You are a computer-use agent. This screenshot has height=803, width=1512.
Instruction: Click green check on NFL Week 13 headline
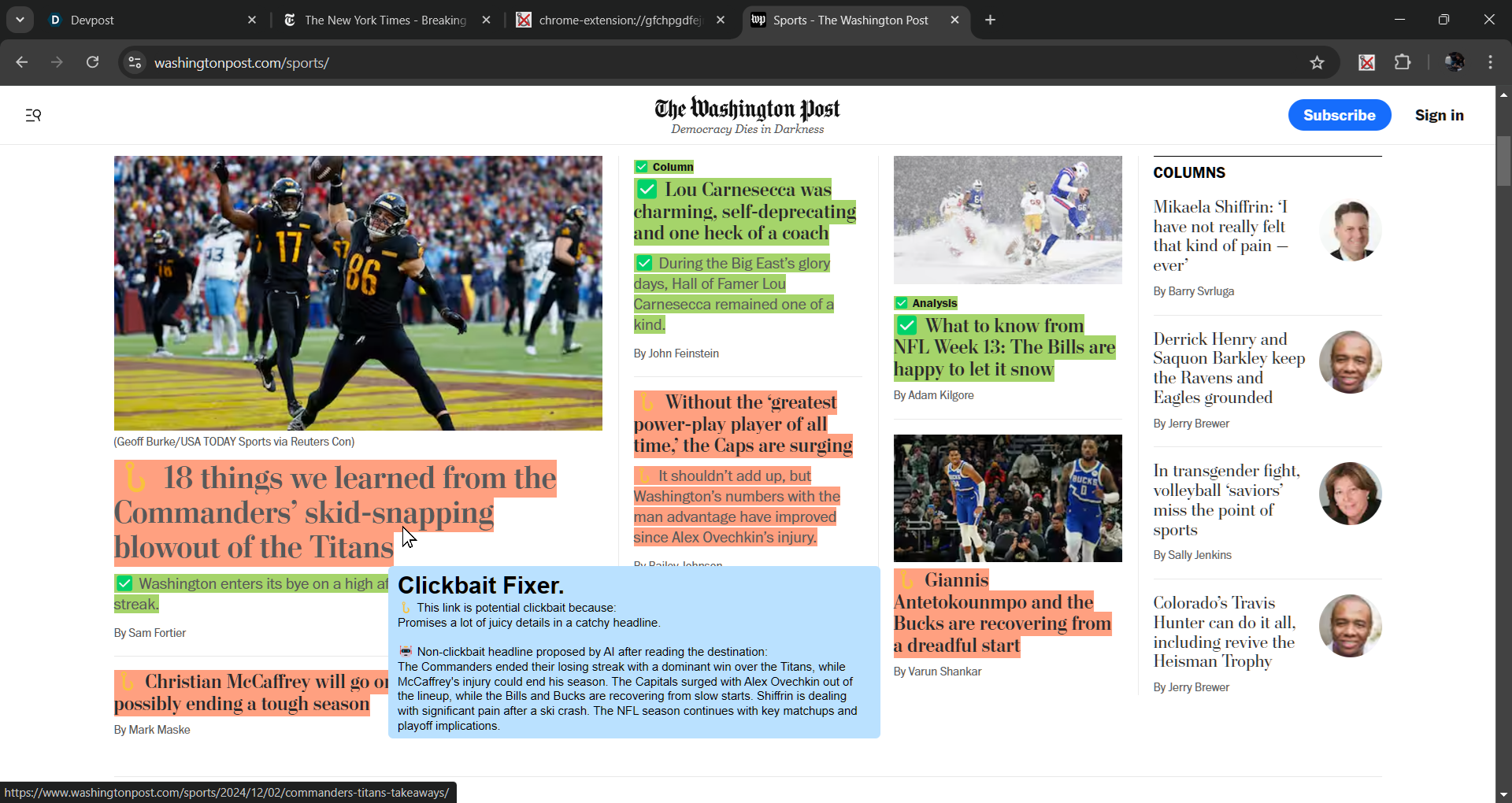pyautogui.click(x=906, y=325)
